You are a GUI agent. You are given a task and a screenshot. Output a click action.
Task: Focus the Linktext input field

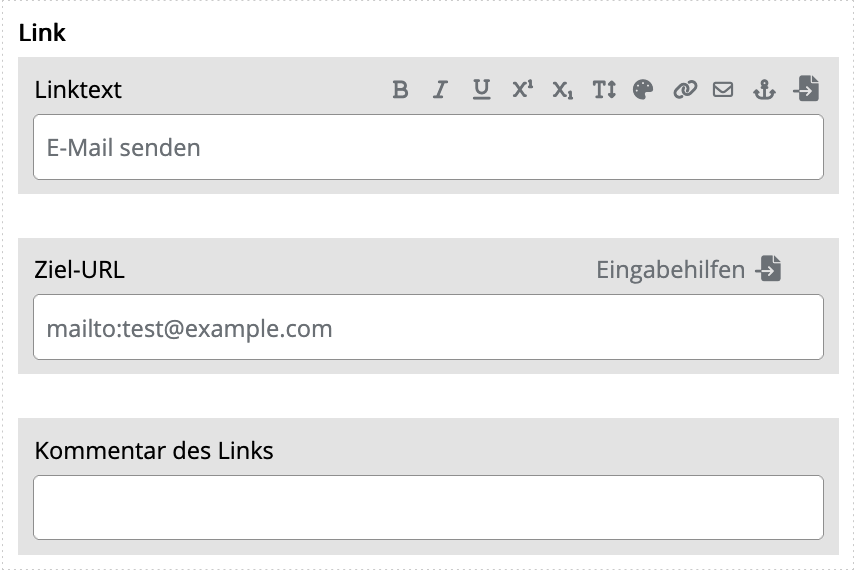[428, 148]
